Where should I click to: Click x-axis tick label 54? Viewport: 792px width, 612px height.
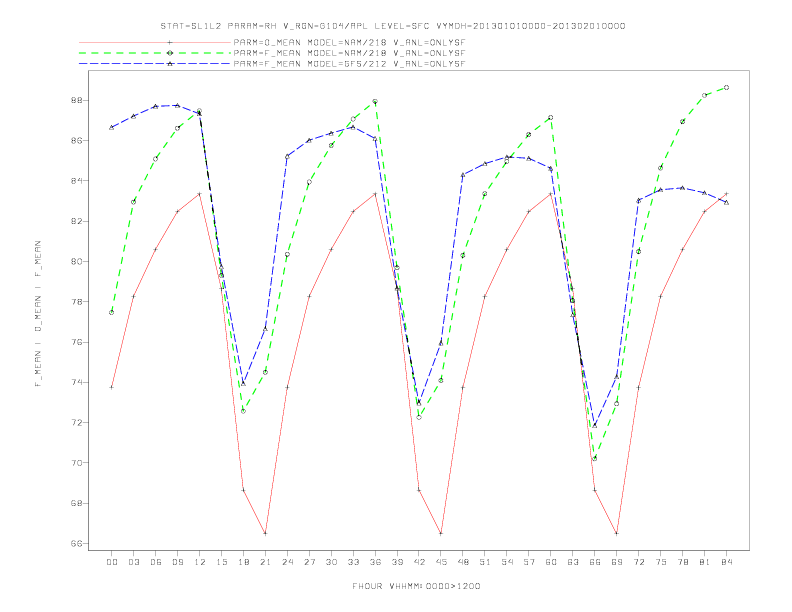pos(507,562)
